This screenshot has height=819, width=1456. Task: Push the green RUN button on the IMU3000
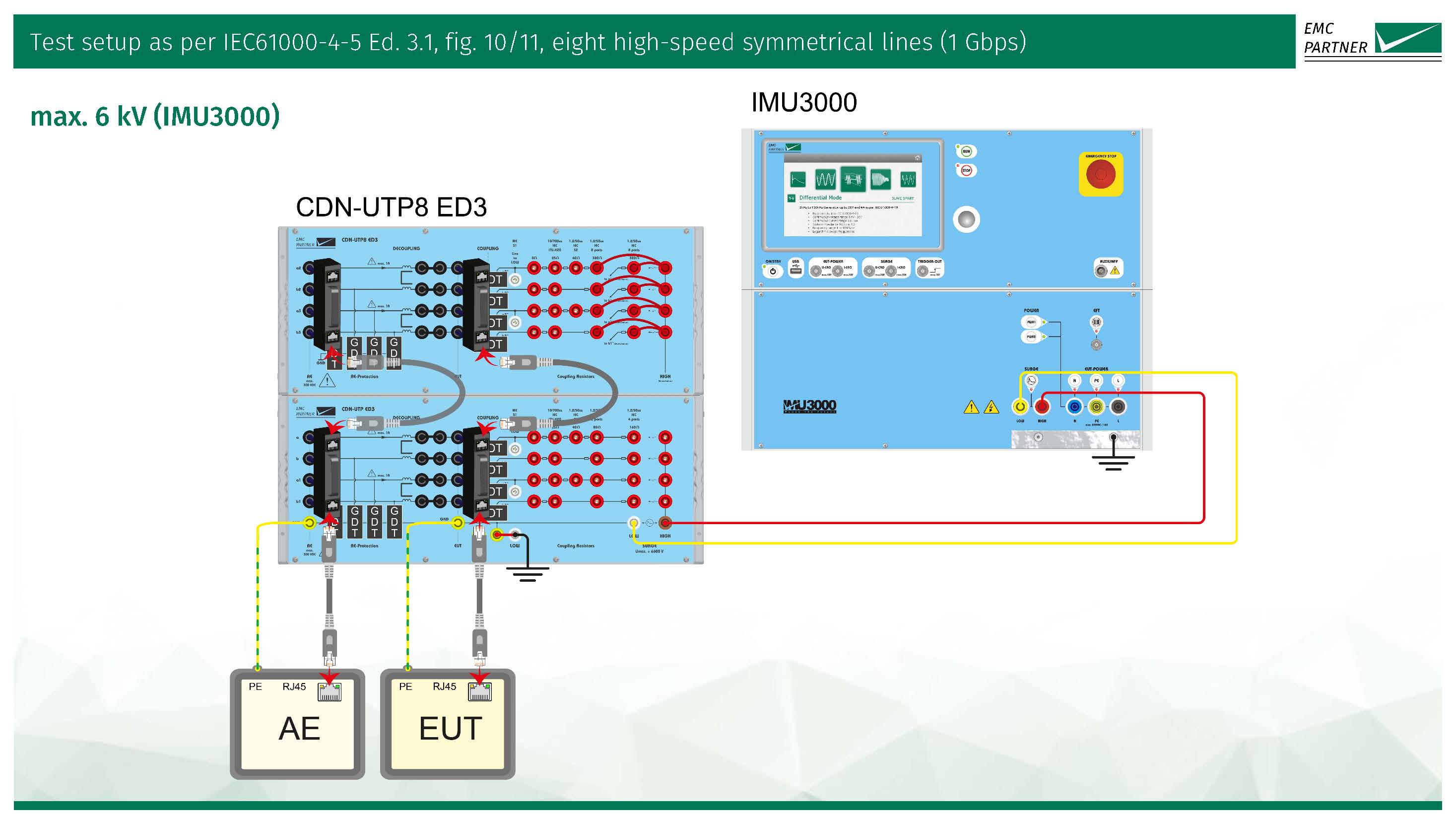point(966,151)
